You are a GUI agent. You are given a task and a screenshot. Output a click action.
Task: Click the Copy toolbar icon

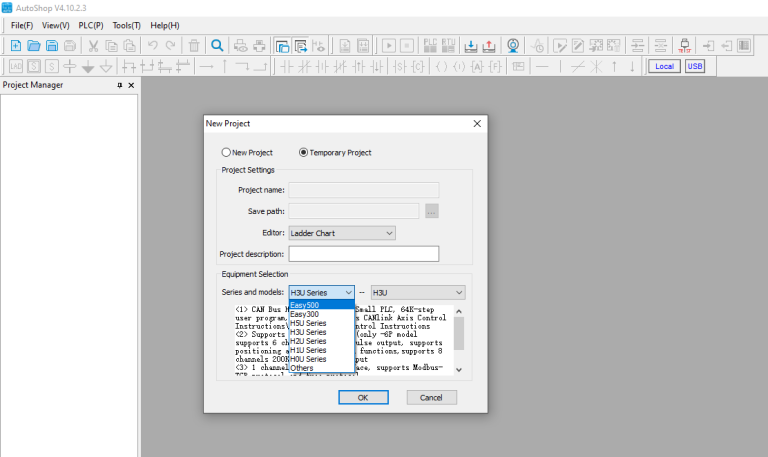(112, 46)
